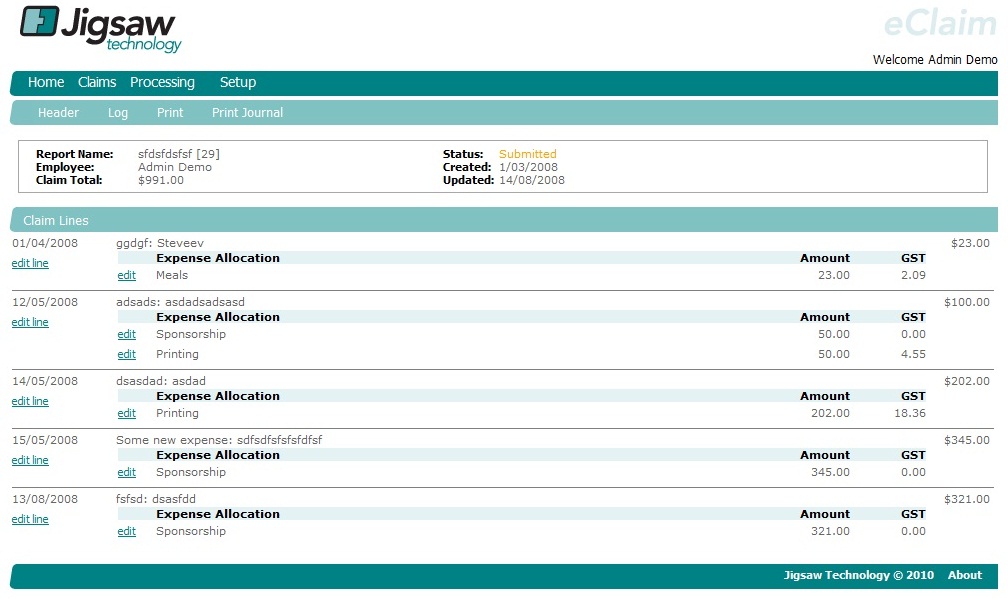
Task: Open the Home menu
Action: click(x=46, y=83)
